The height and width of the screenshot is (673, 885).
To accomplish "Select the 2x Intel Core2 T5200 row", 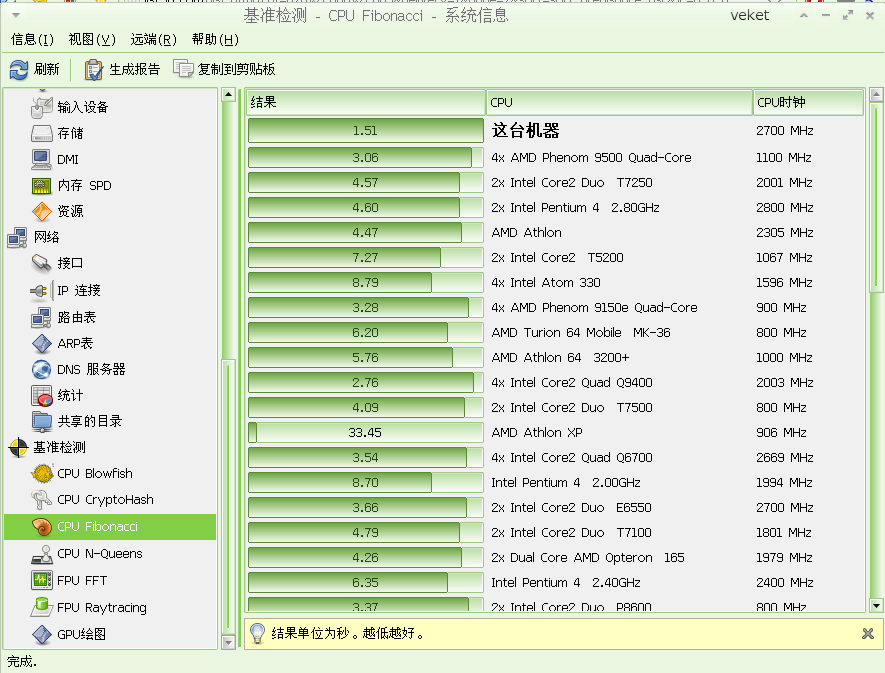I will tap(555, 257).
